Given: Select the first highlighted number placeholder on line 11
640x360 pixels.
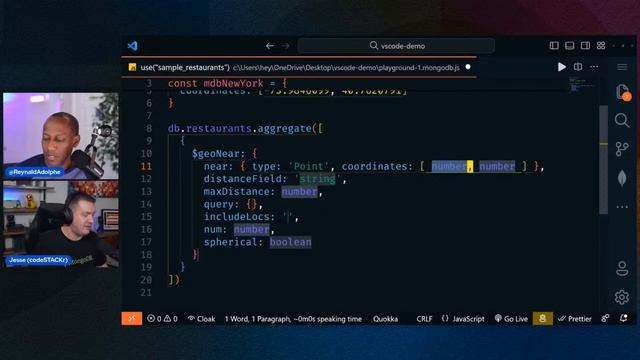Looking at the screenshot, I should [449, 167].
